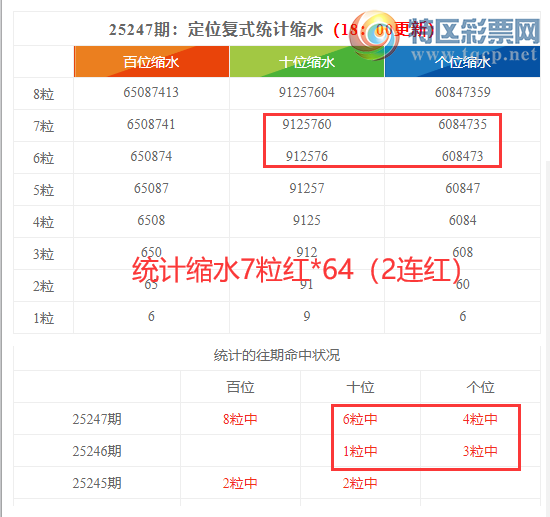
Task: Select the 个位缩水 blue header
Action: point(462,62)
